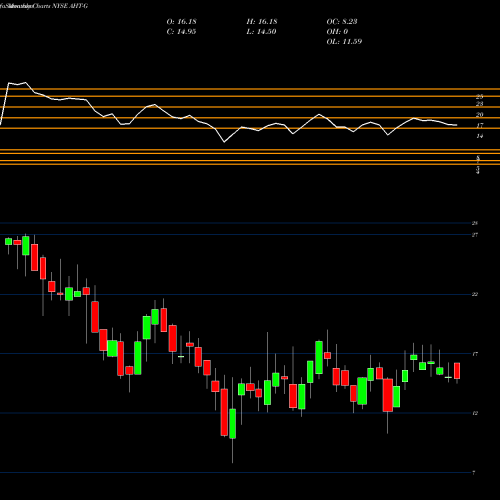Click the end point of the white line
500x500 pixels.
tap(457, 125)
